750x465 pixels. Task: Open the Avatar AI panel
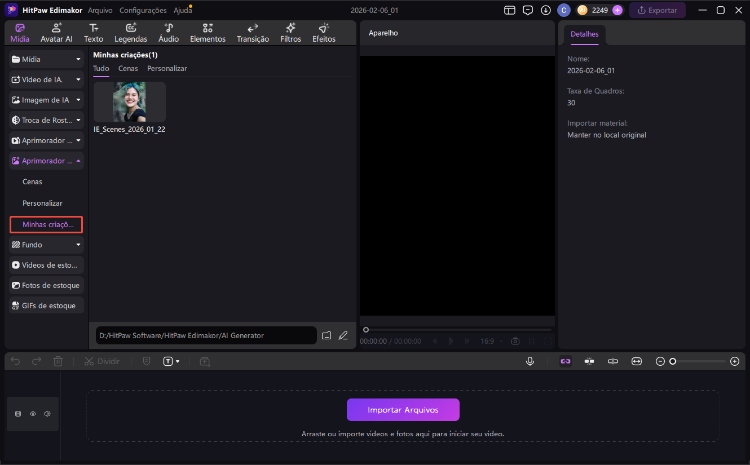tap(56, 33)
